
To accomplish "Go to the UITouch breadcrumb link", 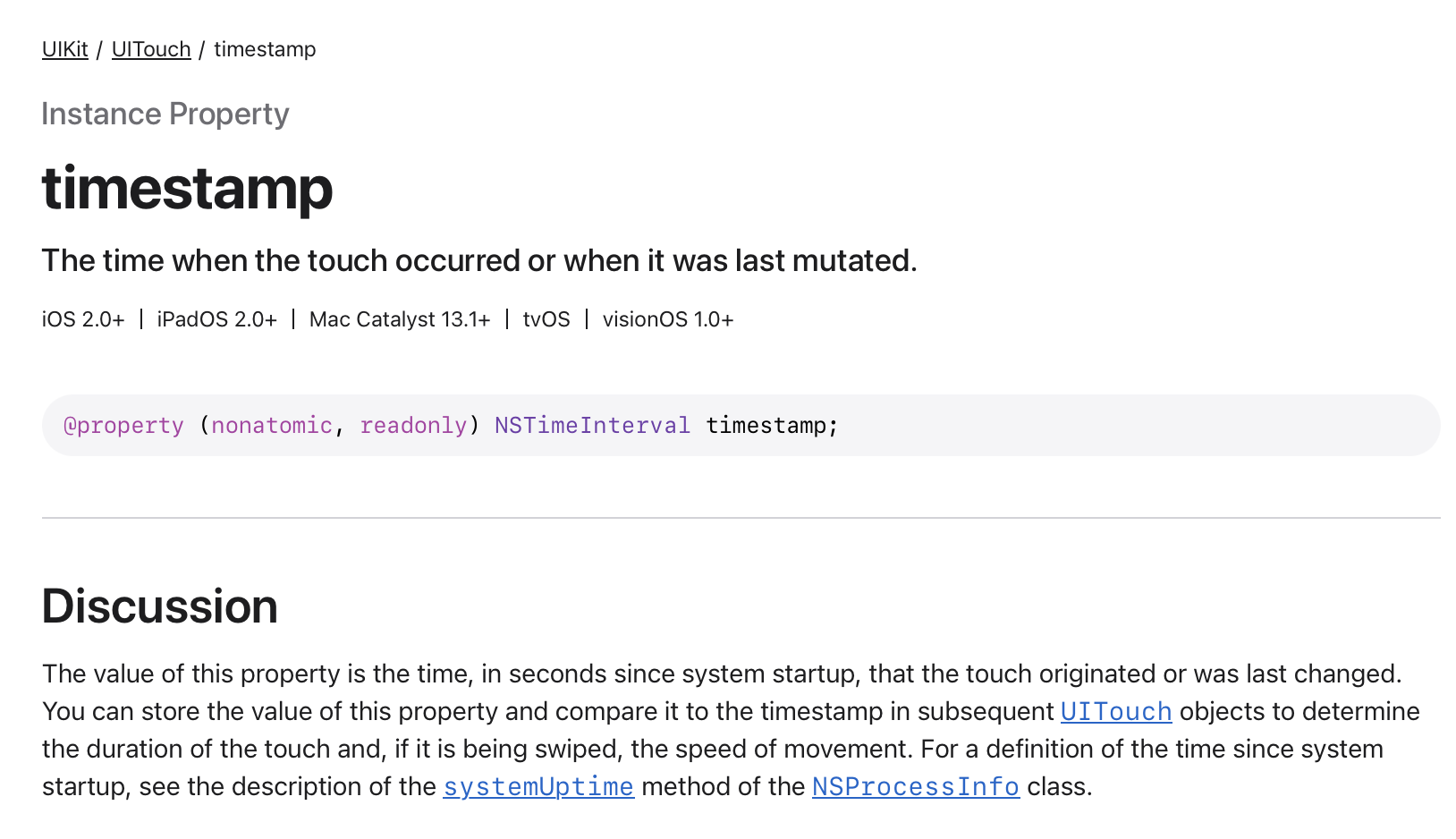I will 151,49.
